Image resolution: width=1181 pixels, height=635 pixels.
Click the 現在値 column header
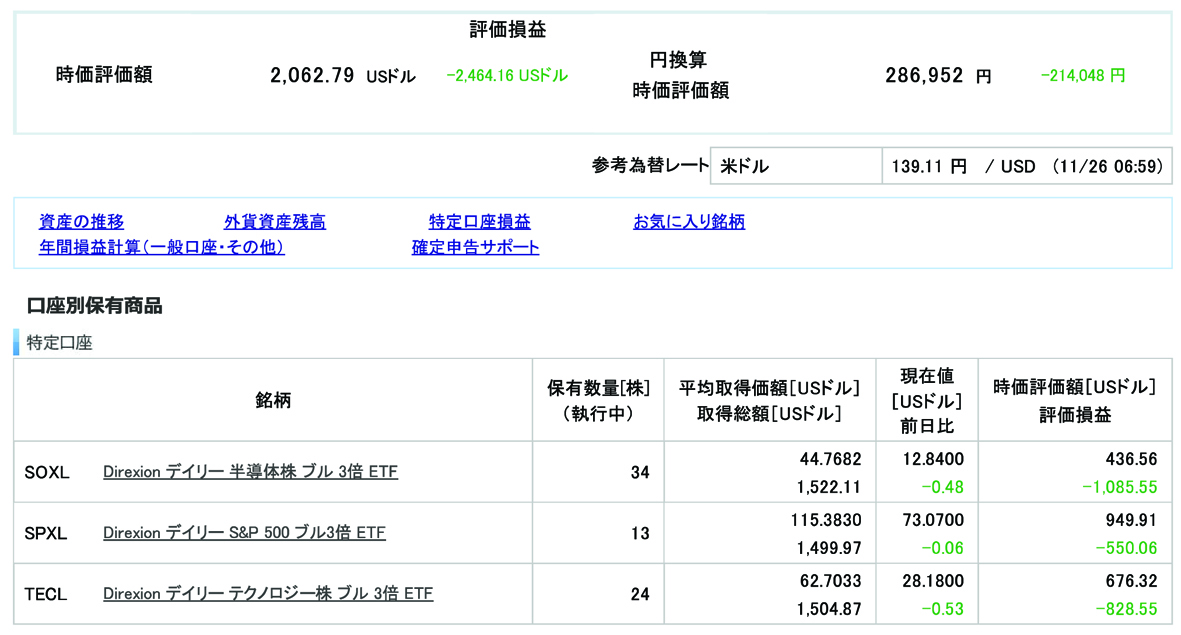click(927, 375)
